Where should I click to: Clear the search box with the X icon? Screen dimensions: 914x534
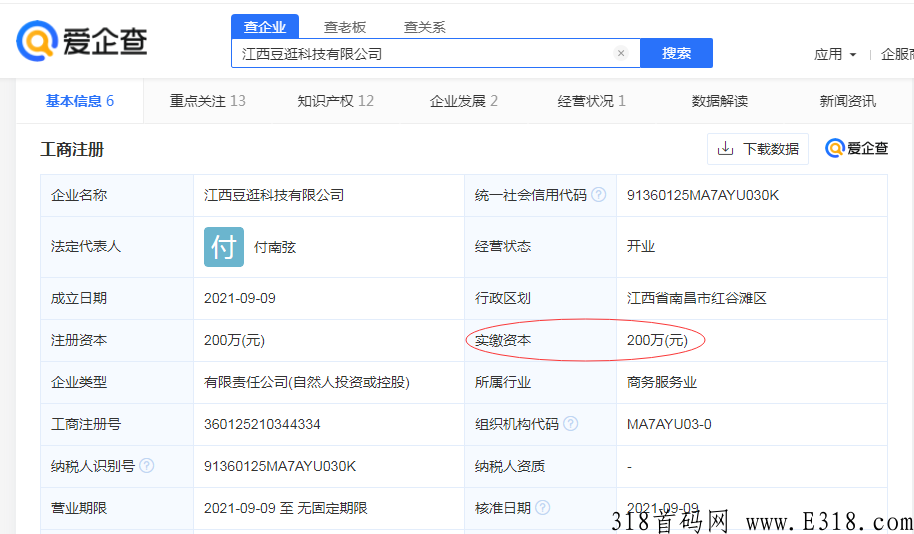621,53
